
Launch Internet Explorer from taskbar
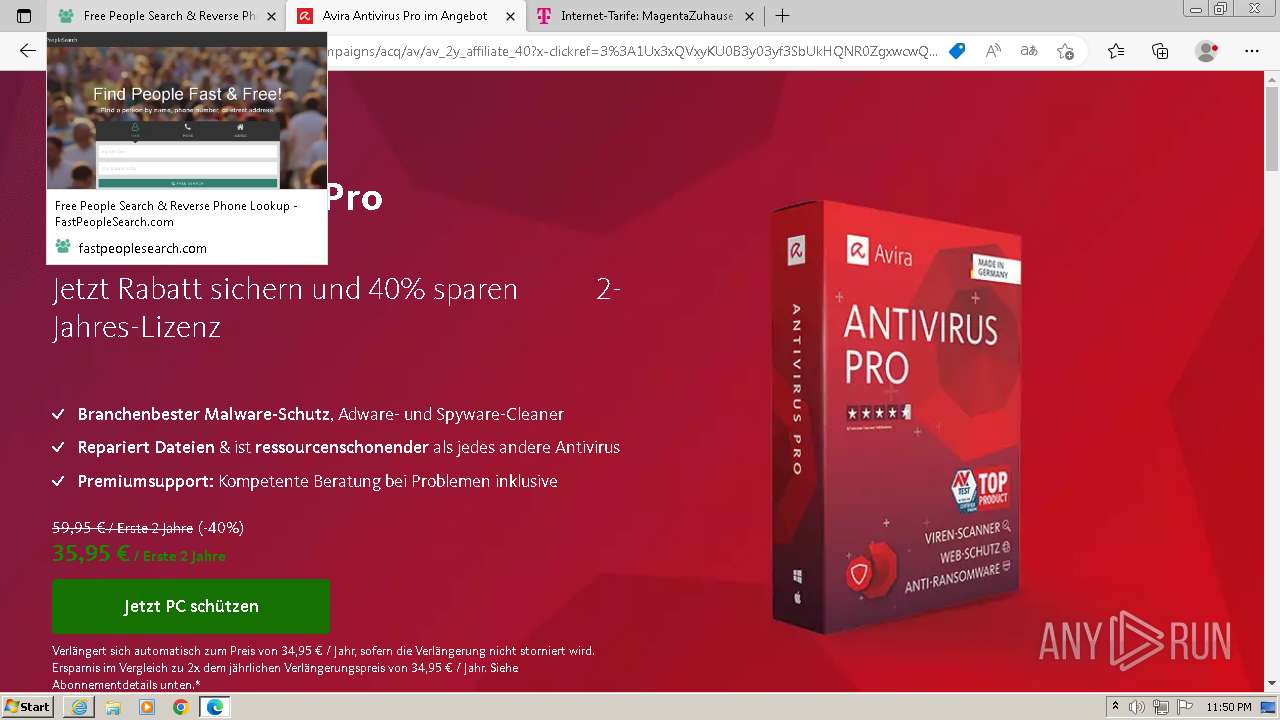click(80, 707)
